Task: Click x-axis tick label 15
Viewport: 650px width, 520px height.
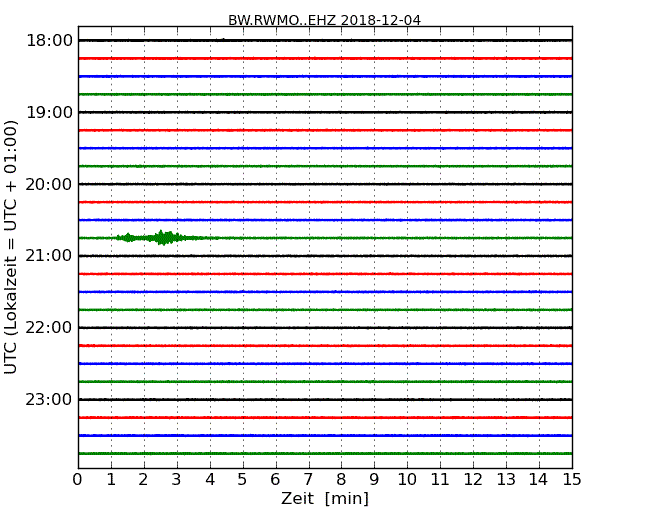Action: pos(572,479)
